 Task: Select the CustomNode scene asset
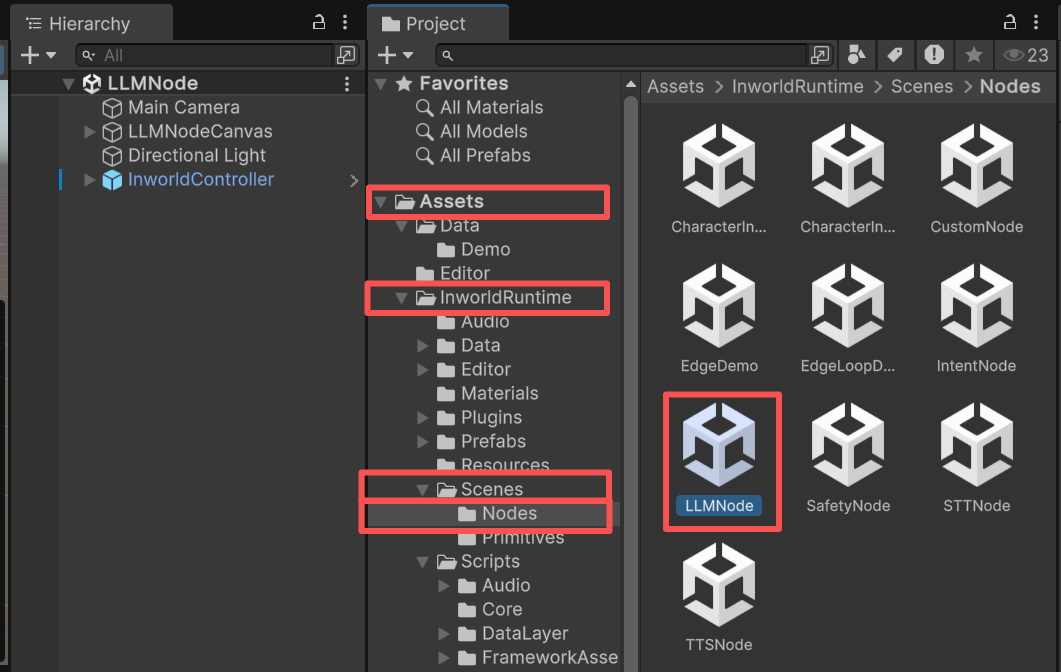click(x=976, y=179)
